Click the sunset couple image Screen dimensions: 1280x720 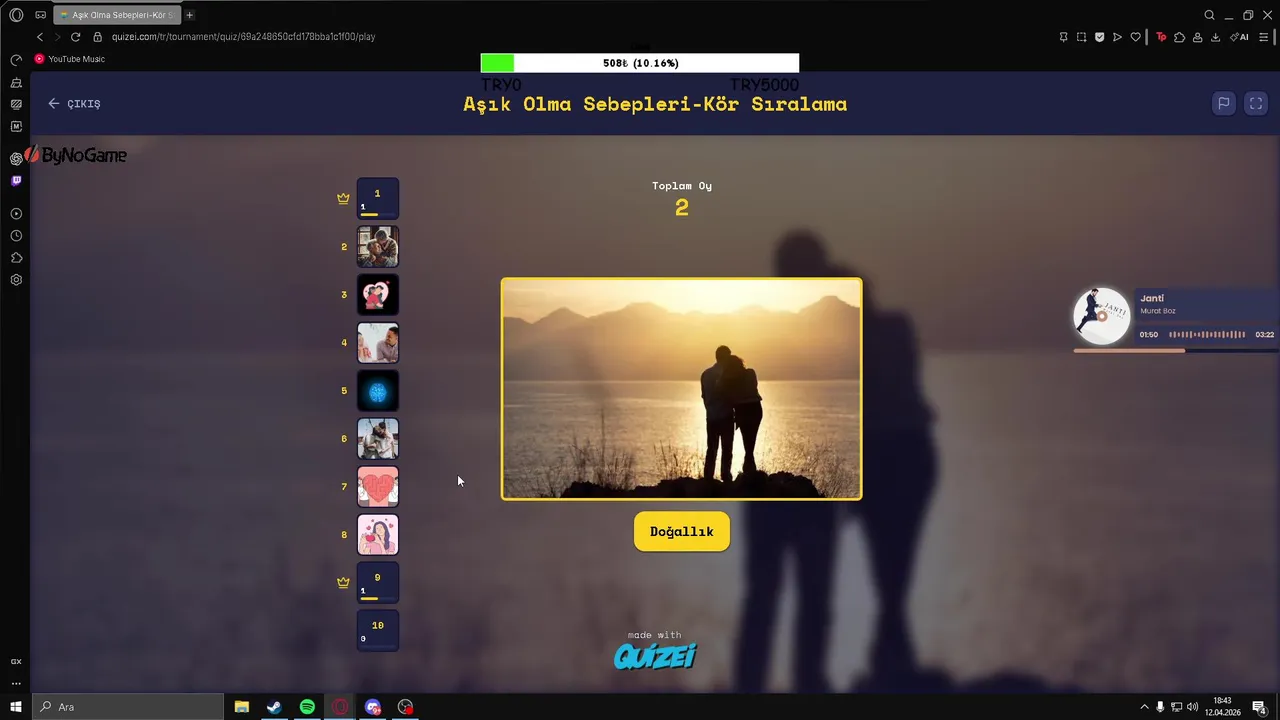[681, 389]
